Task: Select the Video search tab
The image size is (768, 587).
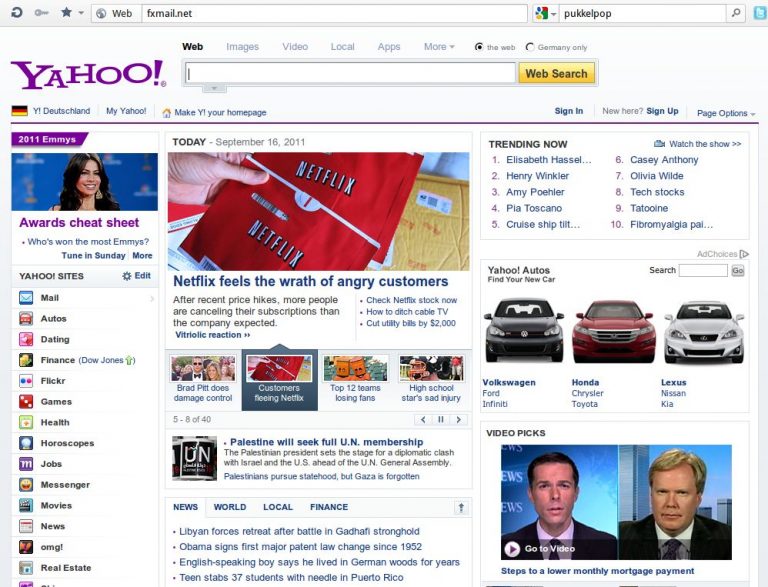Action: click(x=295, y=47)
